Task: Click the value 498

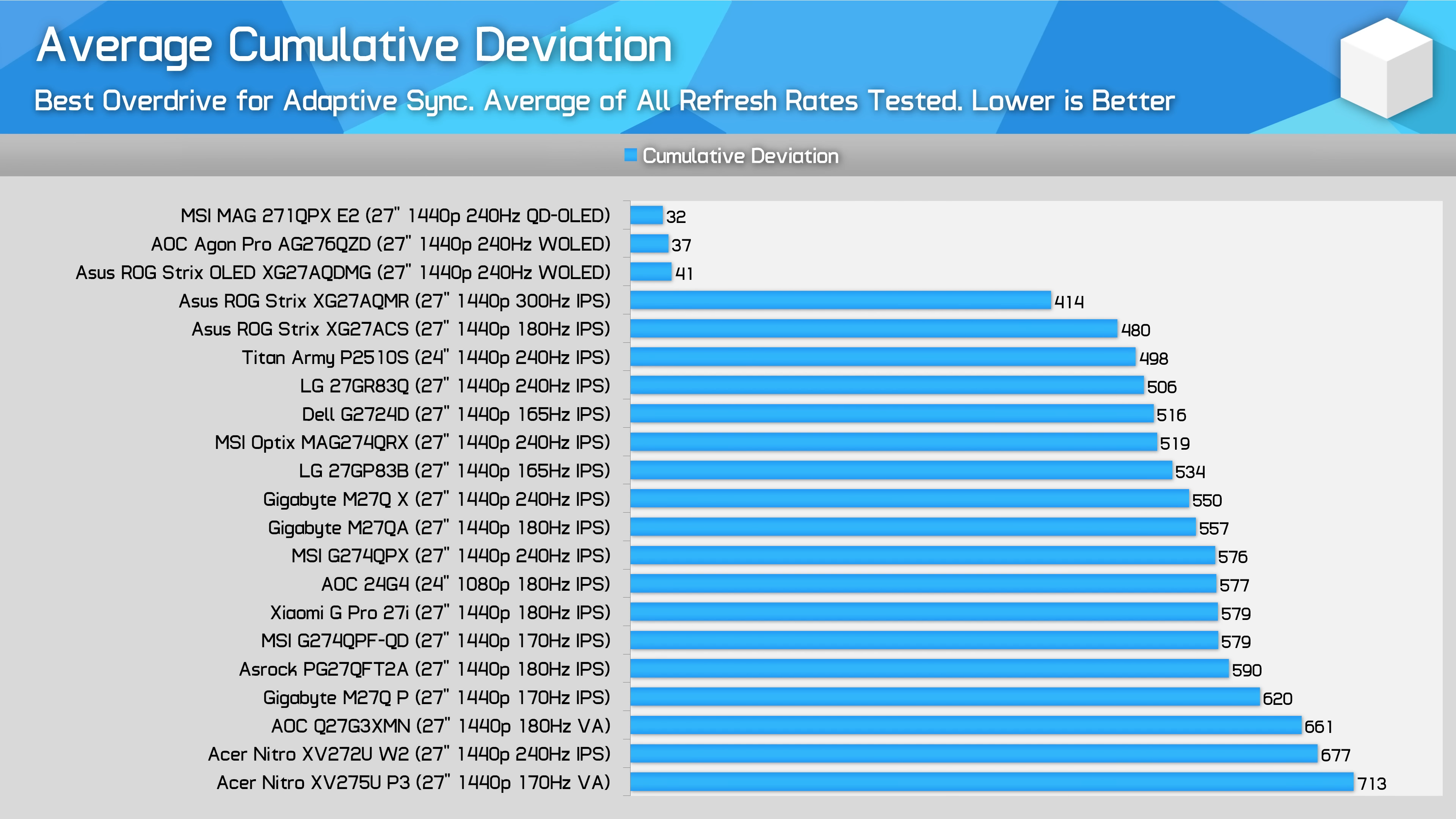Action: coord(1154,358)
